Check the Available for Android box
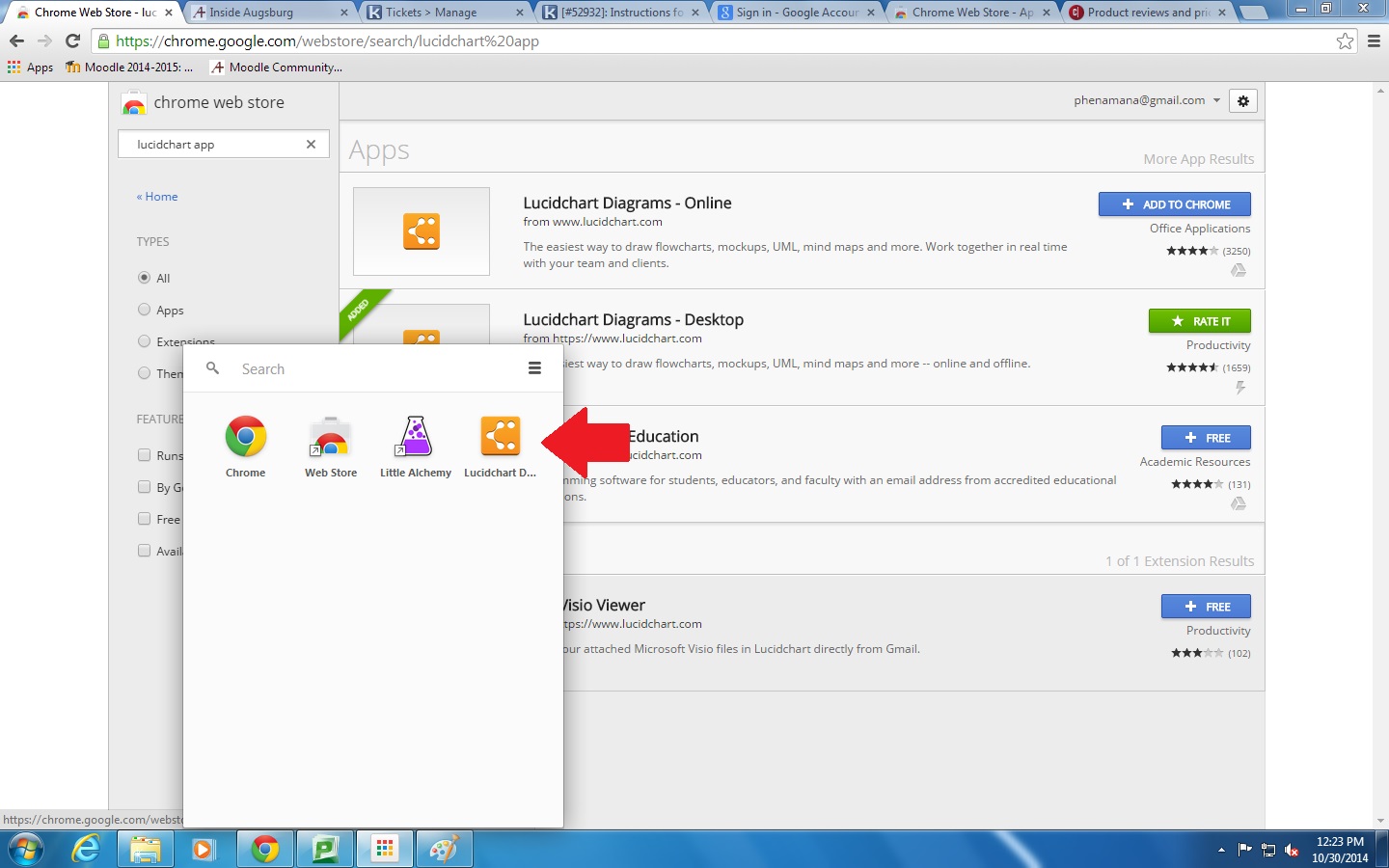This screenshot has height=868, width=1389. pyautogui.click(x=144, y=551)
